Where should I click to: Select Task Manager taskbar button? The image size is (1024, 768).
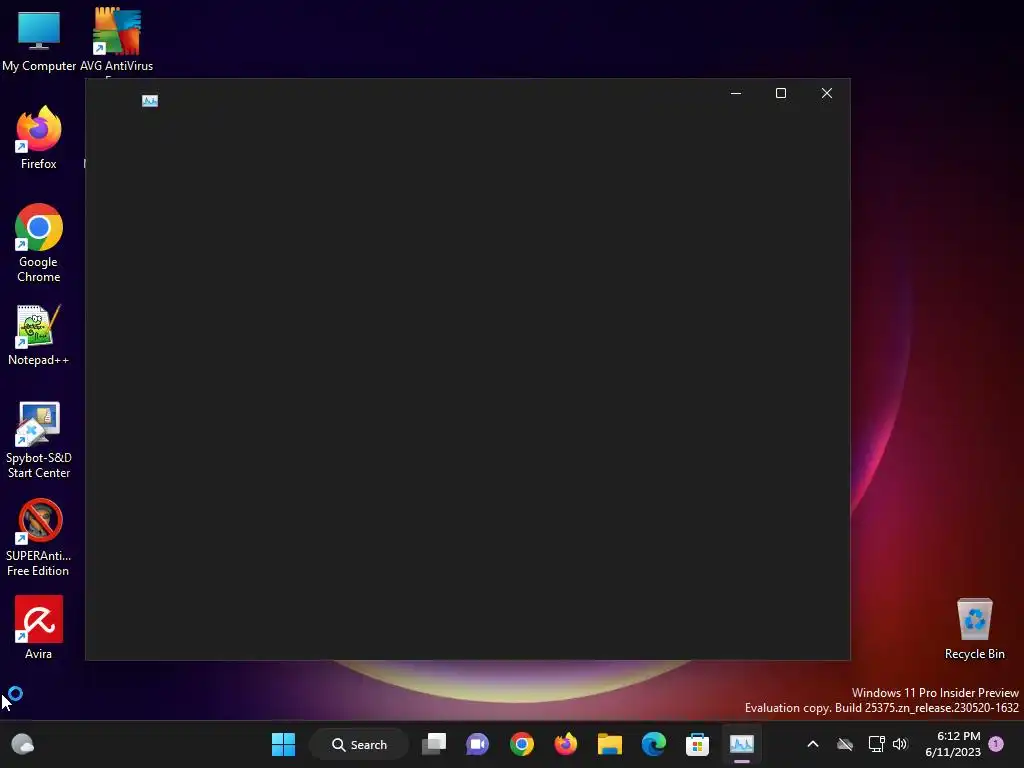[x=742, y=744]
